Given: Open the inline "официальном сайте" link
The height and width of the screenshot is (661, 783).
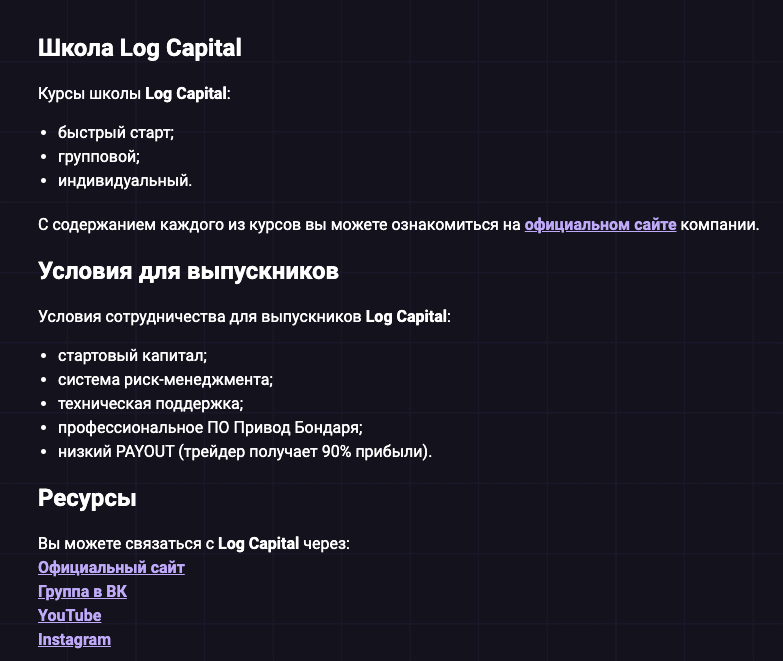Looking at the screenshot, I should point(600,225).
